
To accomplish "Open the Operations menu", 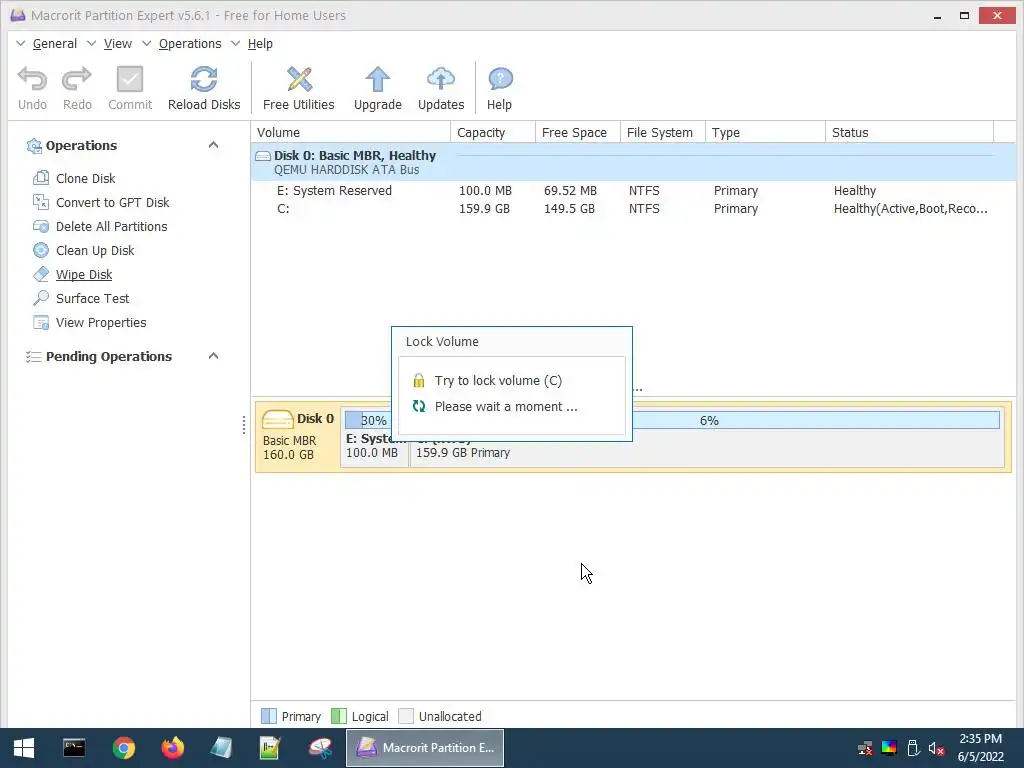I will point(190,44).
